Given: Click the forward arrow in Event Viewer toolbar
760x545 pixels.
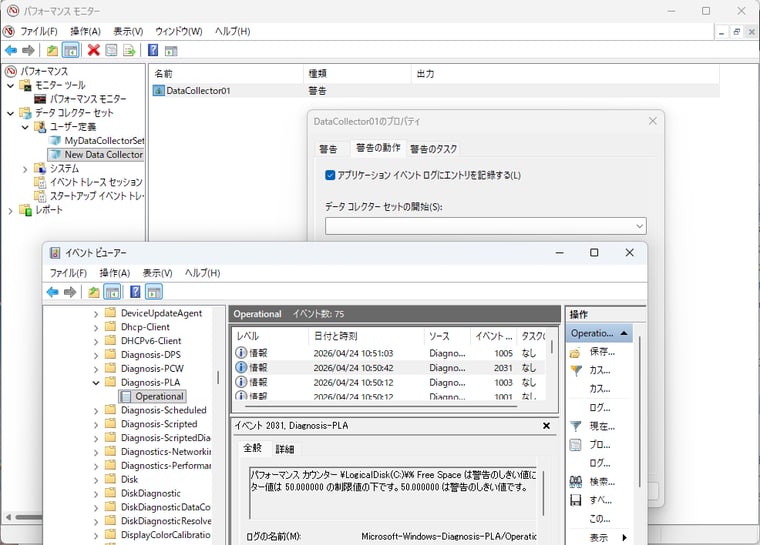Looking at the screenshot, I should 70,292.
